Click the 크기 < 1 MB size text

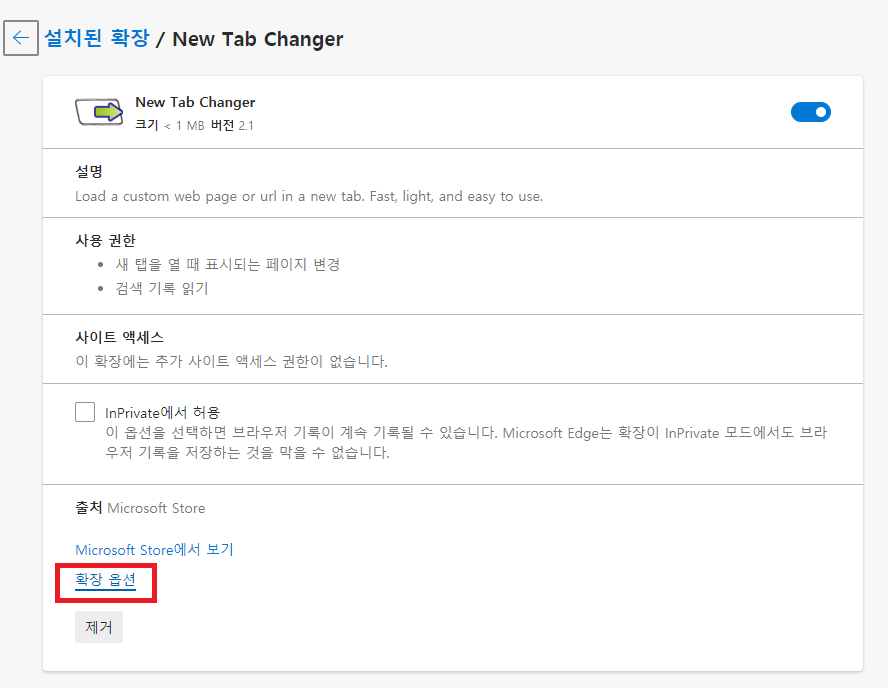pyautogui.click(x=170, y=125)
